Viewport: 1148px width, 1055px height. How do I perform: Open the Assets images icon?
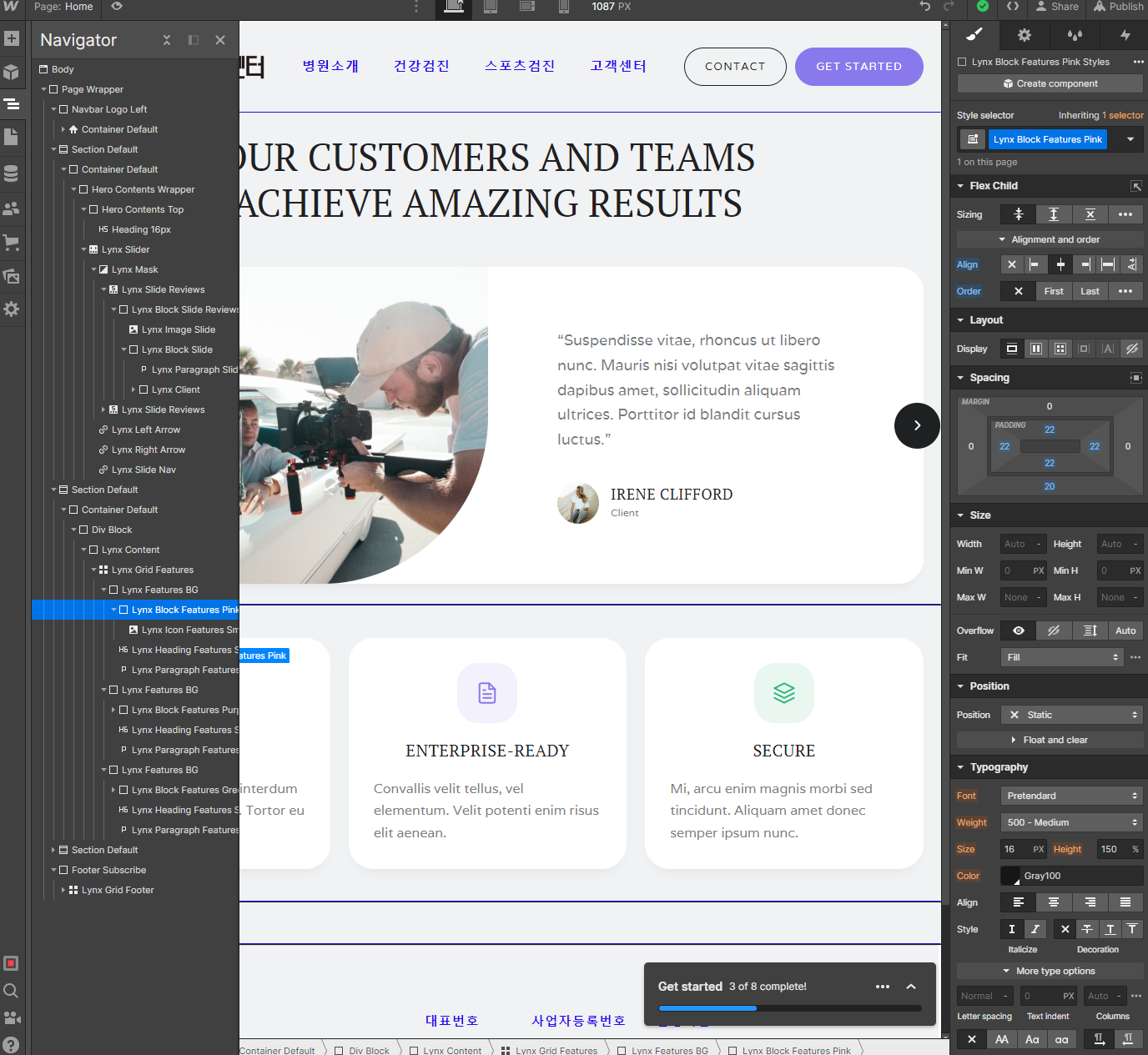pyautogui.click(x=12, y=276)
